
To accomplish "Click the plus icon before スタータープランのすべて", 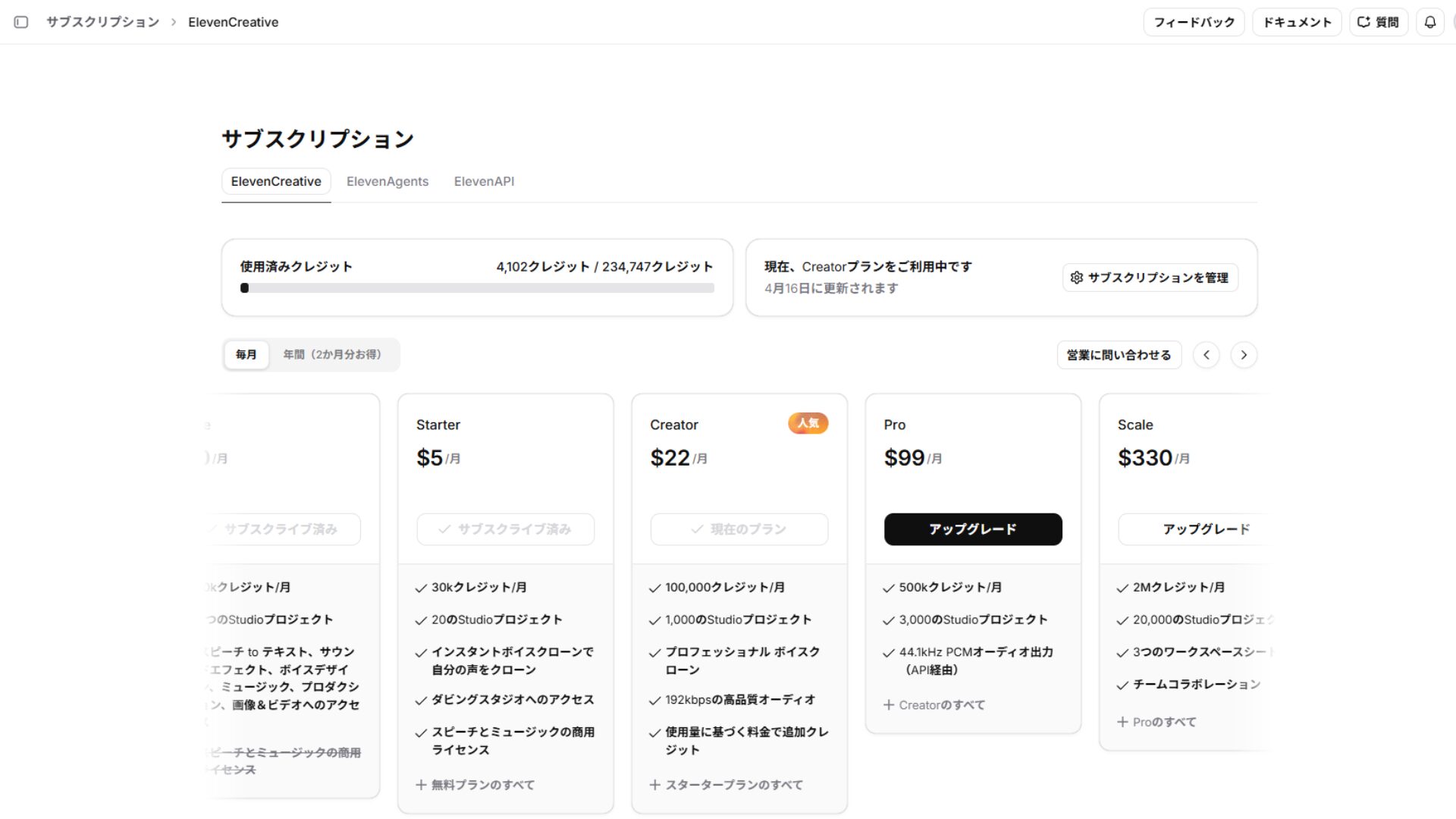I will click(655, 785).
